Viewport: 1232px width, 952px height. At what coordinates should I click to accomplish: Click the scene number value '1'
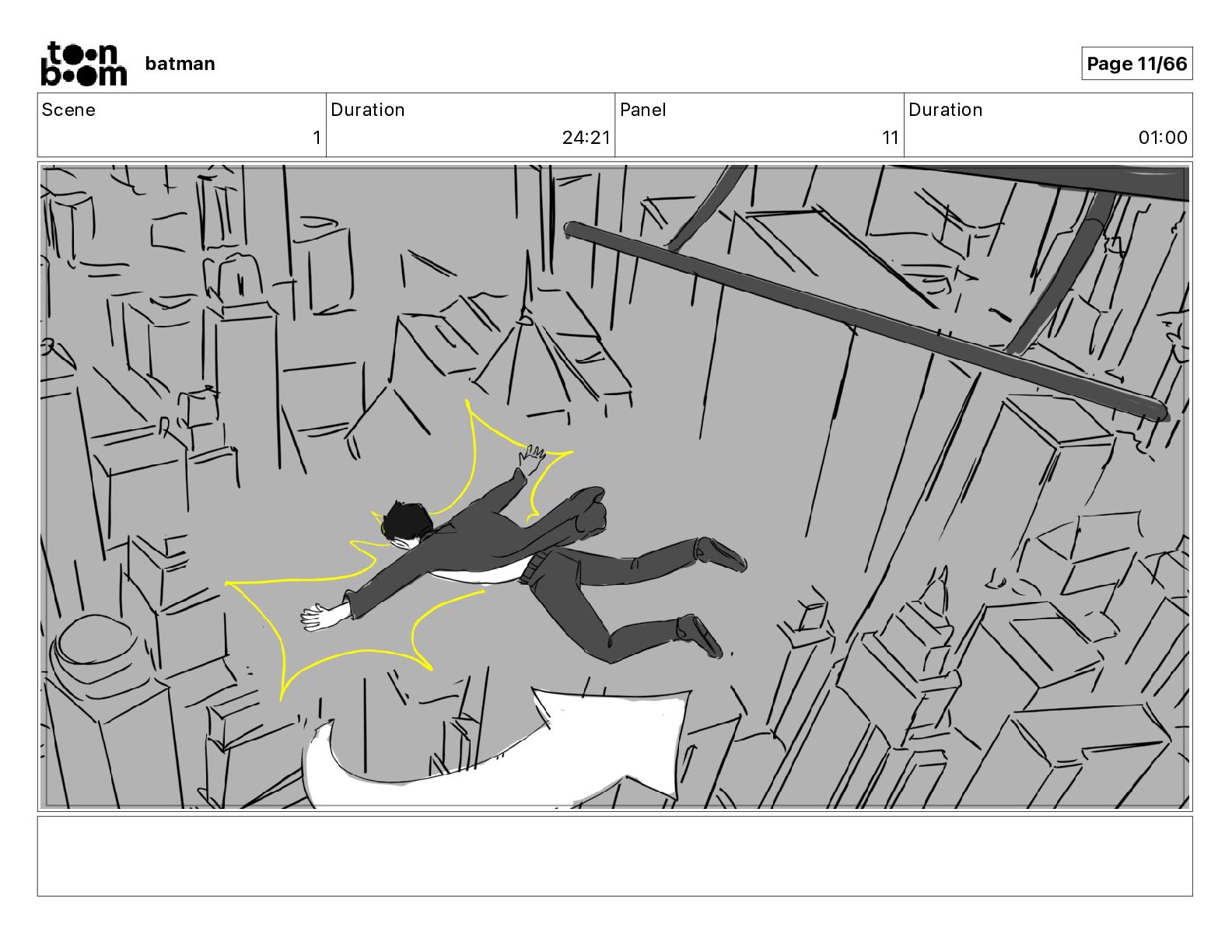coord(317,138)
